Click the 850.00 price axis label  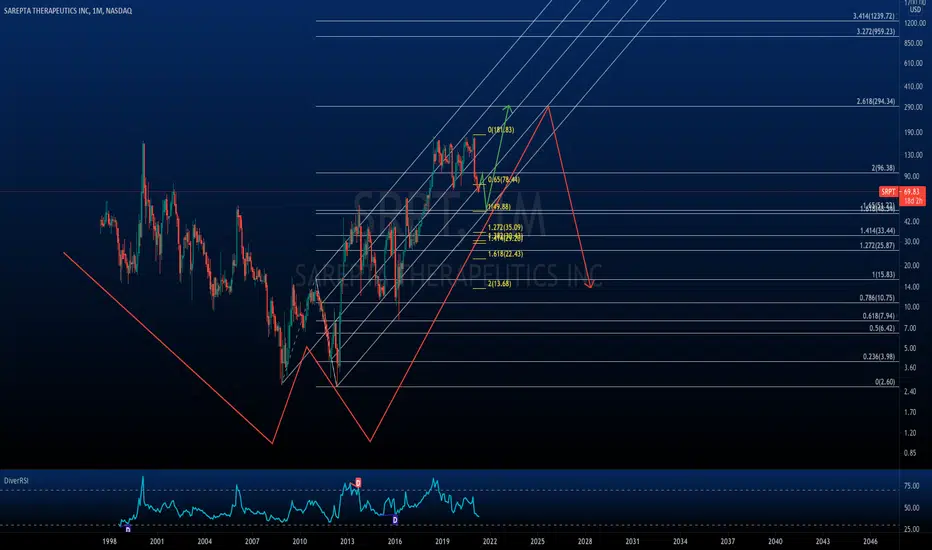pyautogui.click(x=914, y=43)
